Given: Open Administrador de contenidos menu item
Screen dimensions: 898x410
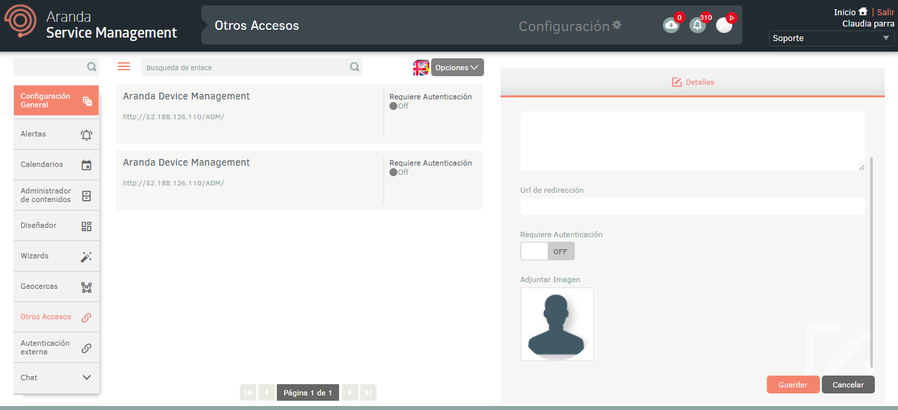Looking at the screenshot, I should 56,195.
